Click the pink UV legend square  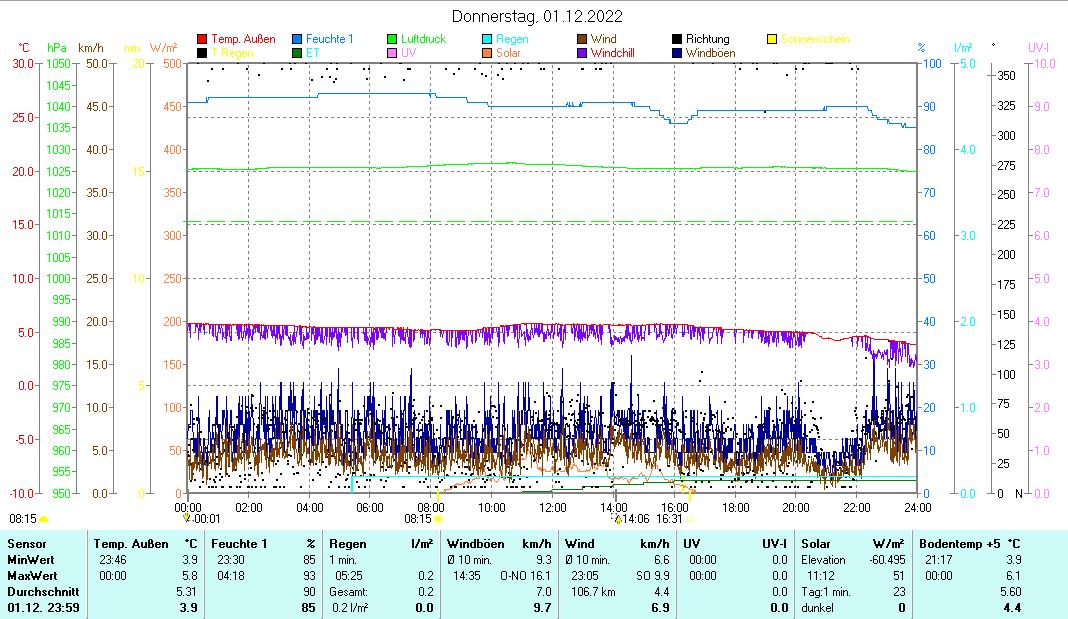(392, 52)
